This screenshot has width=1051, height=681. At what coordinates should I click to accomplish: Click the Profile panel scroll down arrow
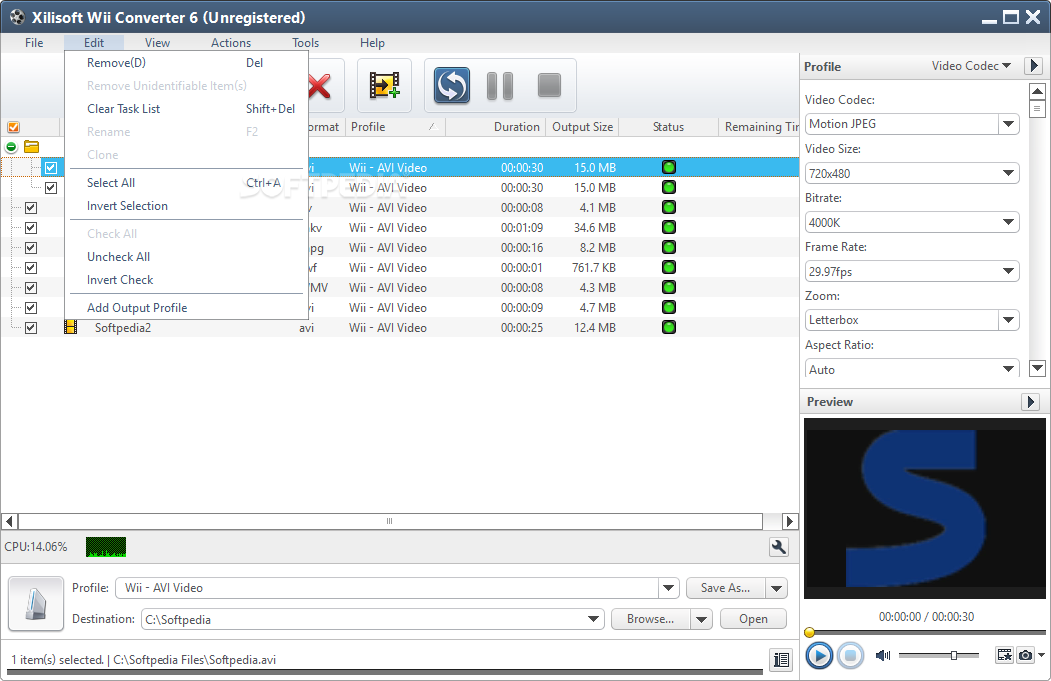click(1037, 367)
